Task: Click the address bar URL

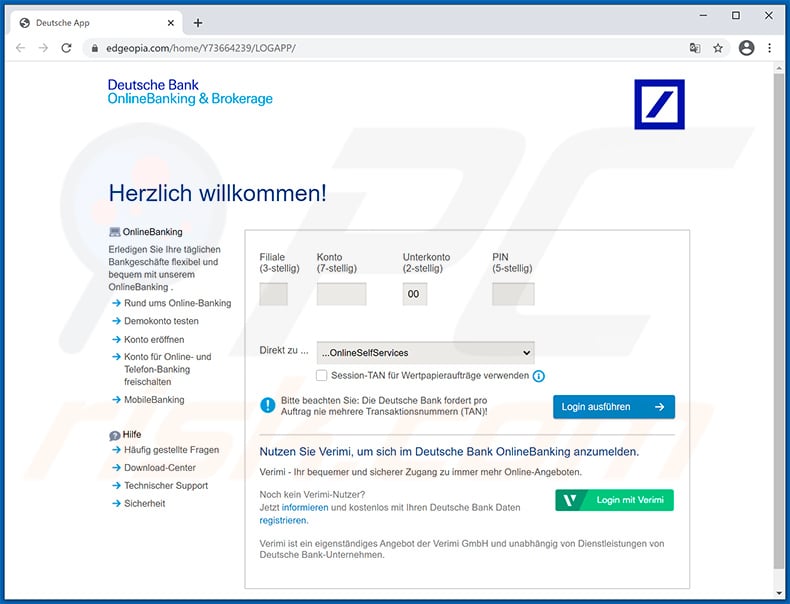Action: pyautogui.click(x=201, y=48)
